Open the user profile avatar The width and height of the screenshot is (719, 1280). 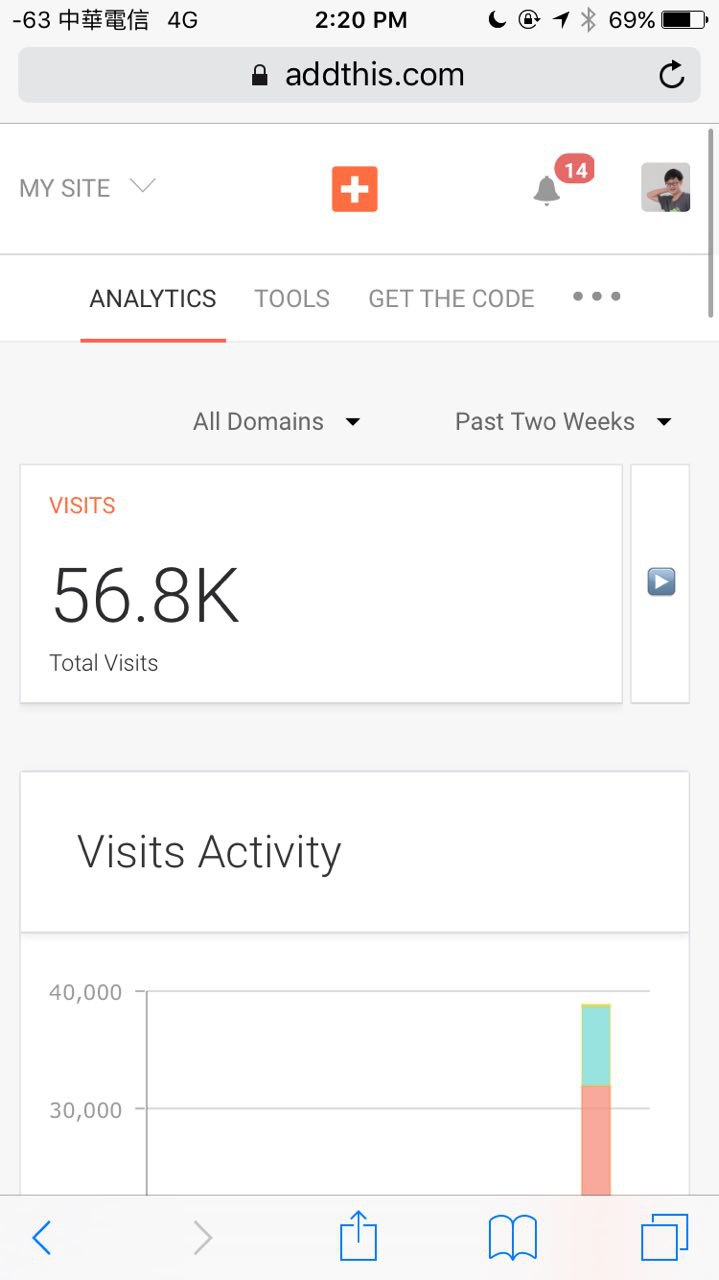coord(665,188)
